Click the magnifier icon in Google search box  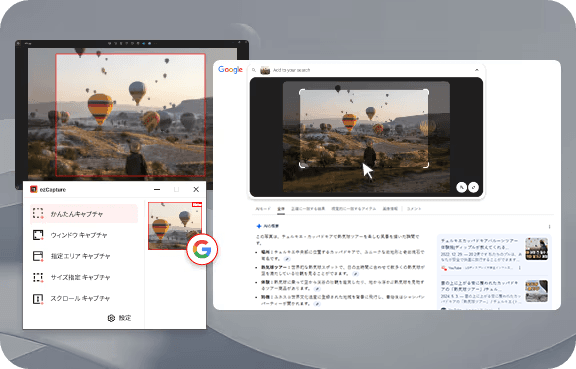pyautogui.click(x=254, y=70)
